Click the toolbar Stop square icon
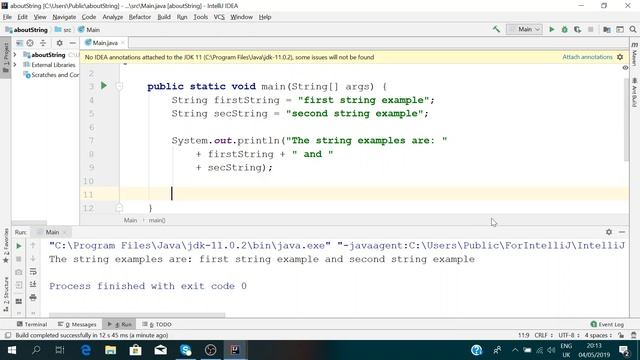This screenshot has height=360, width=640. click(x=590, y=29)
